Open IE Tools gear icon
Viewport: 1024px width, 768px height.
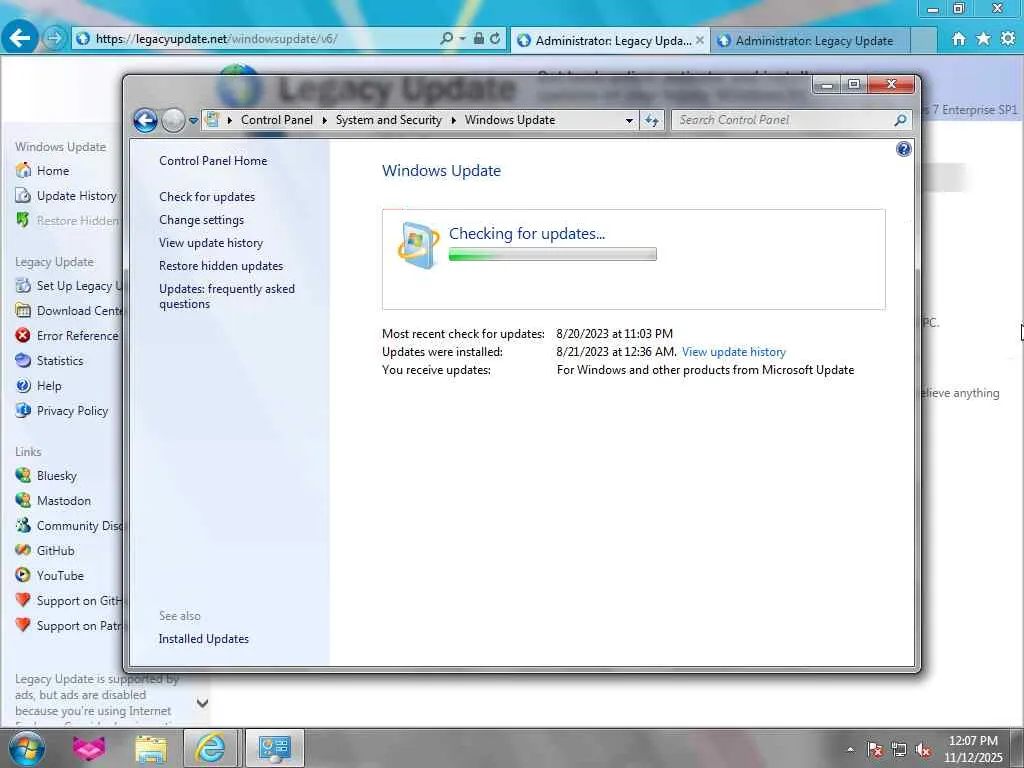pos(1008,39)
